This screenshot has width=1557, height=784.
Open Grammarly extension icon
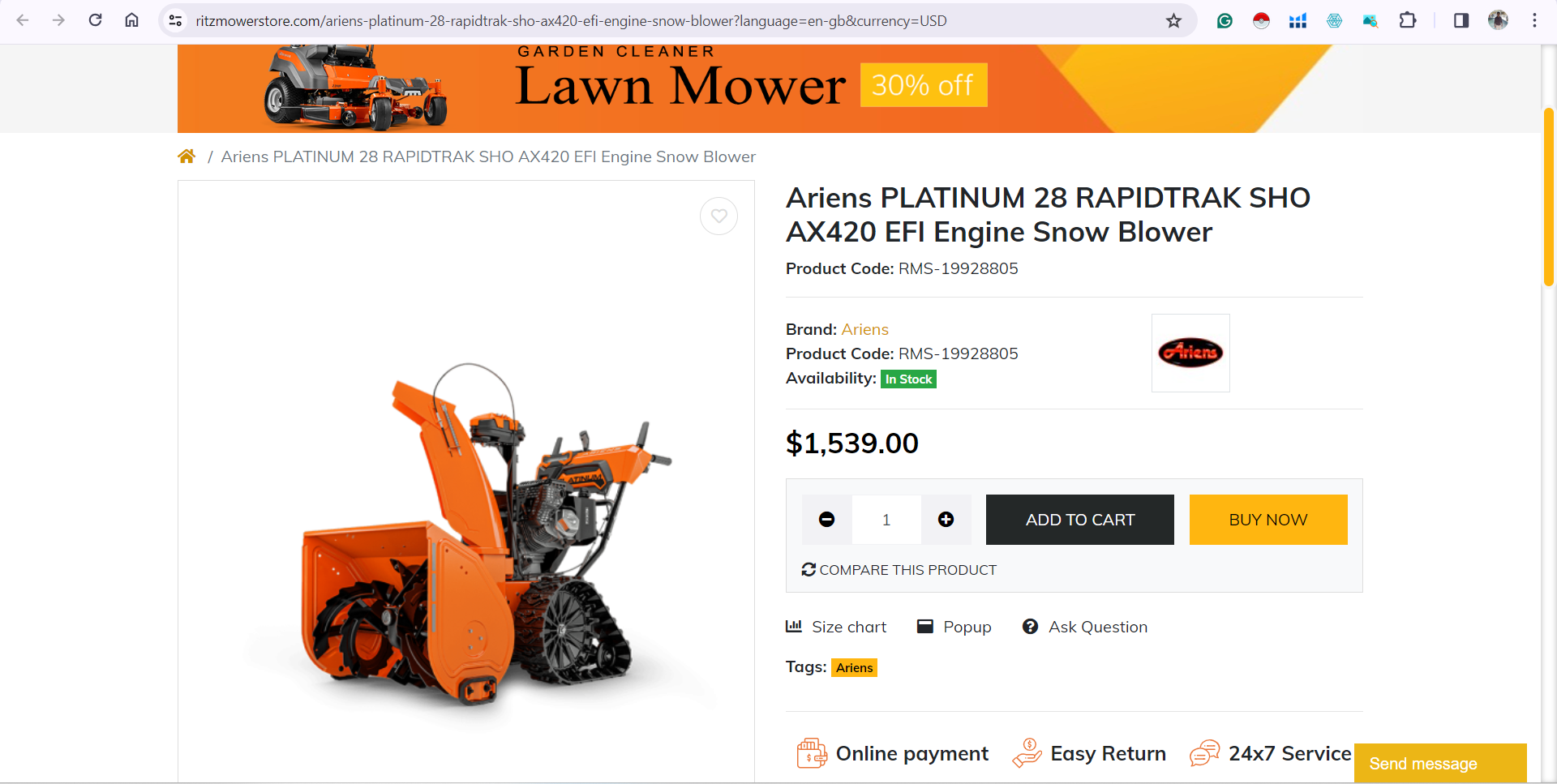click(x=1225, y=20)
